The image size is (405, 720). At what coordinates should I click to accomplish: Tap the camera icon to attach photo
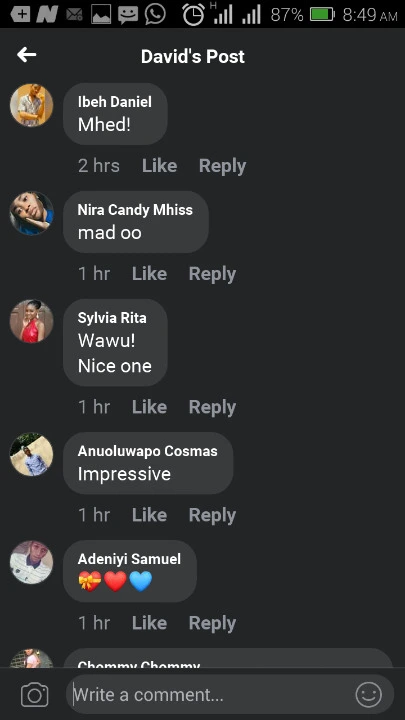pyautogui.click(x=34, y=695)
